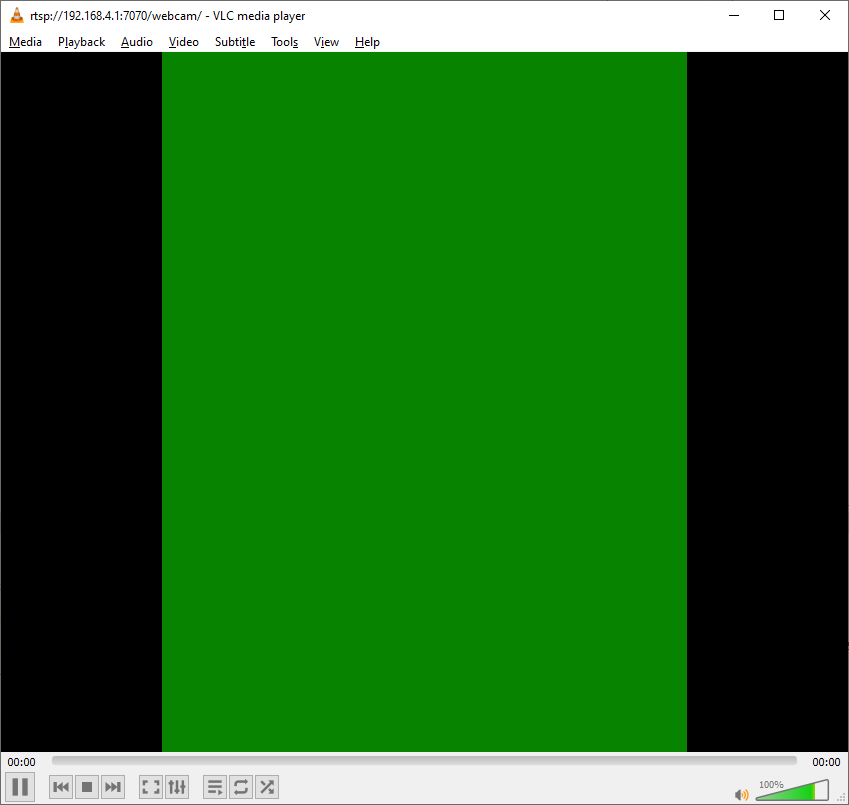Maximize the VLC window

(779, 15)
